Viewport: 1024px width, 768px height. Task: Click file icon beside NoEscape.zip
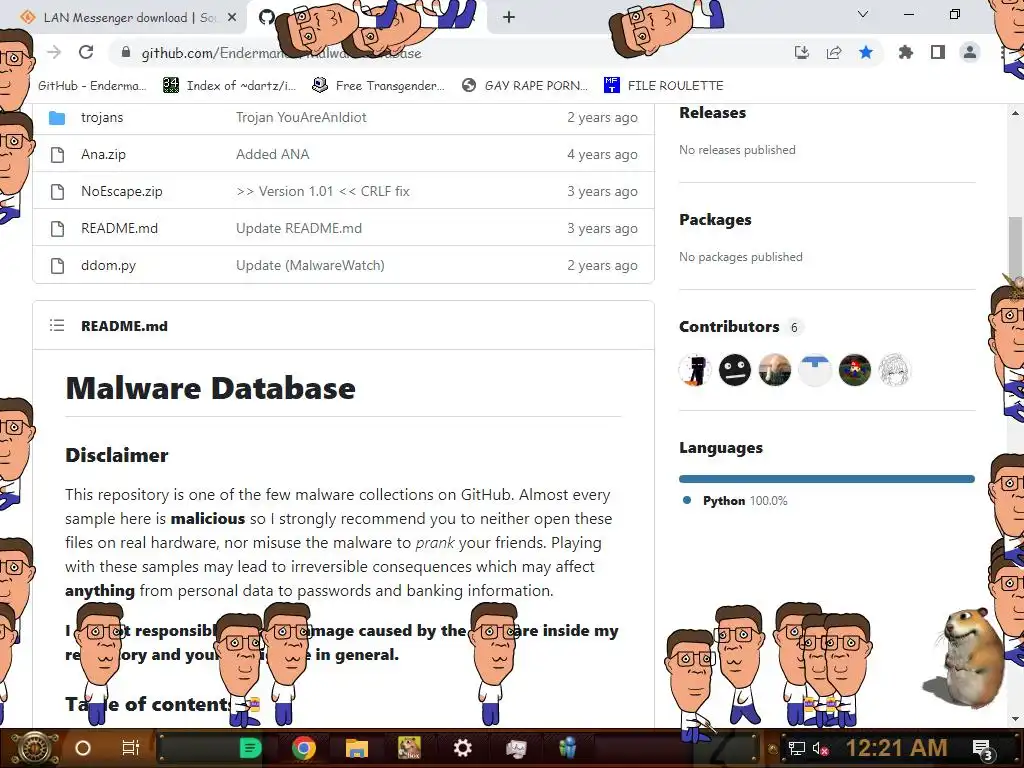(57, 192)
